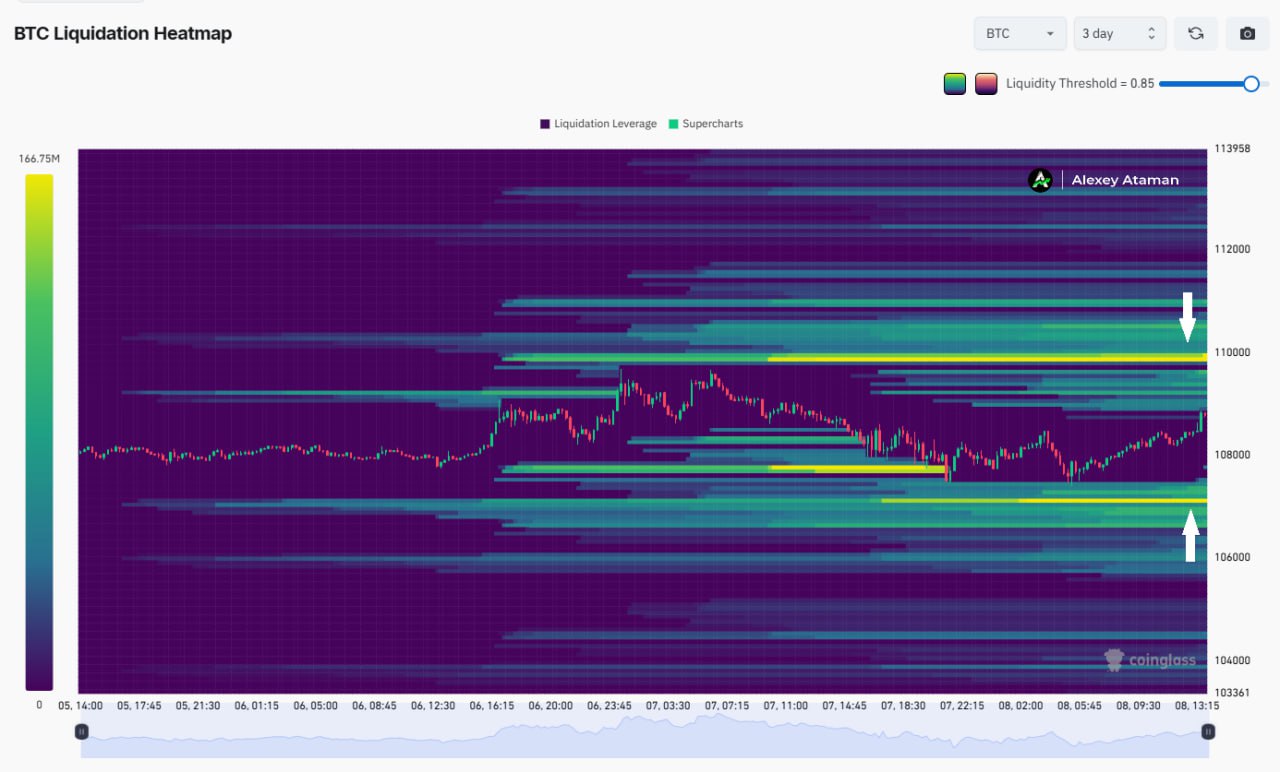Click the liquidation color scale bar
This screenshot has width=1280, height=772.
pyautogui.click(x=39, y=432)
